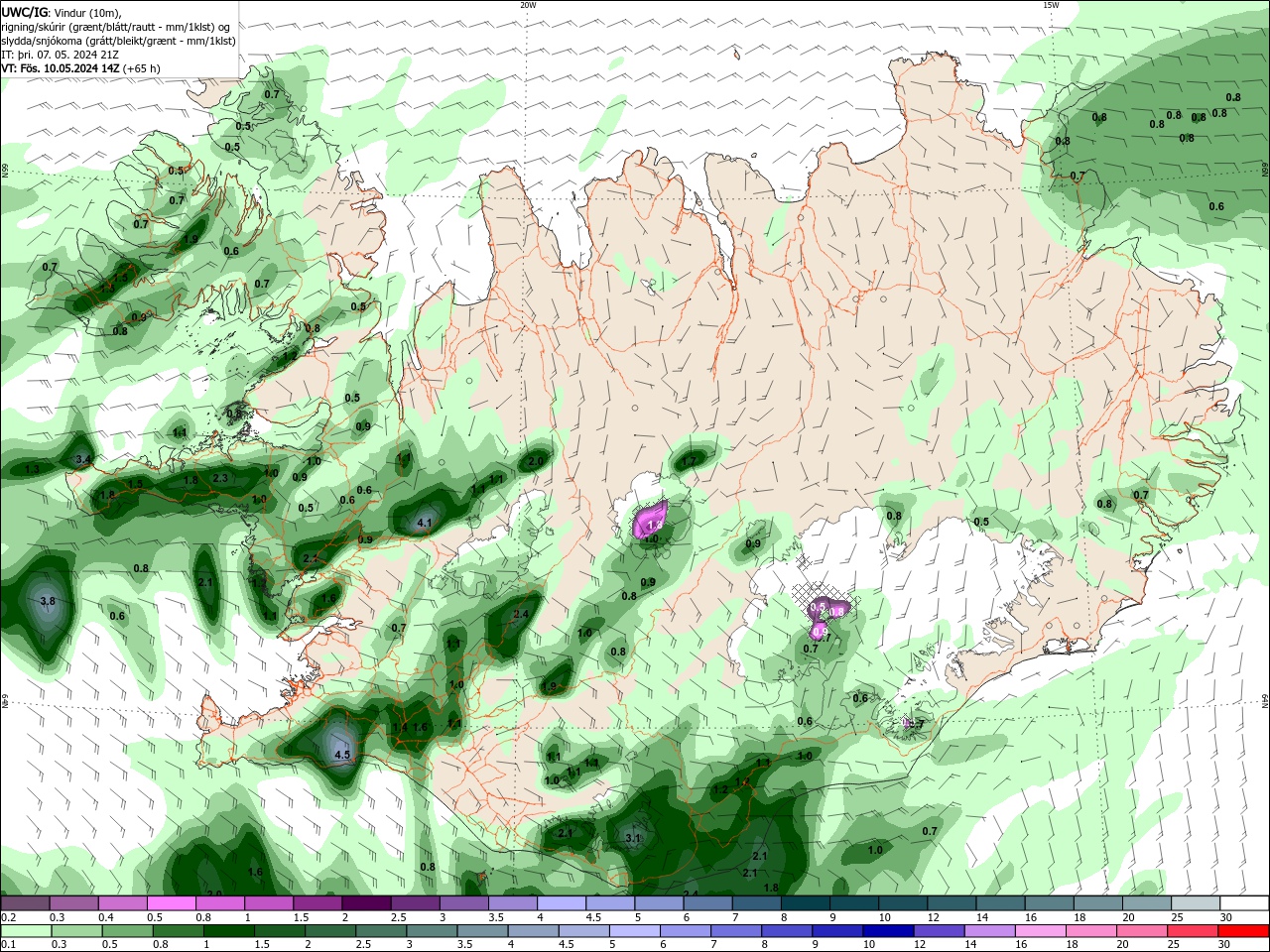Click the darkest green rain legend swatch labeled 1

pyautogui.click(x=227, y=931)
